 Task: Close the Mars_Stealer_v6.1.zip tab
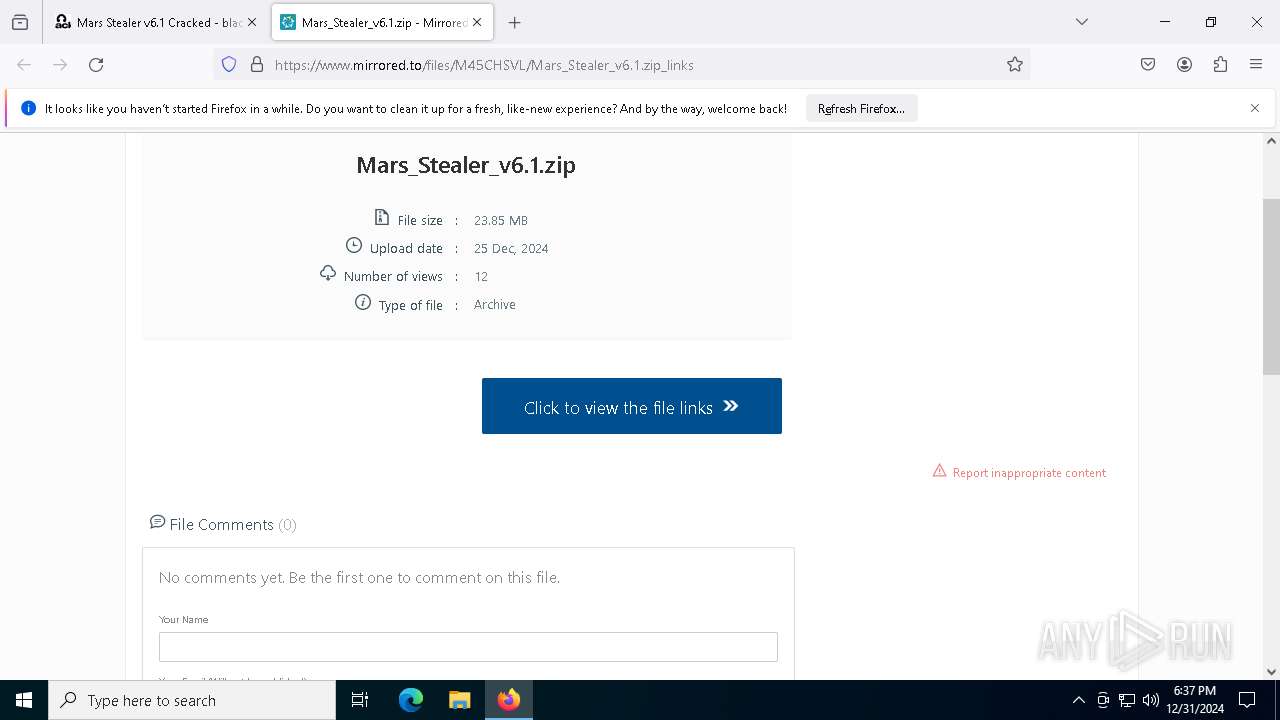pyautogui.click(x=477, y=22)
